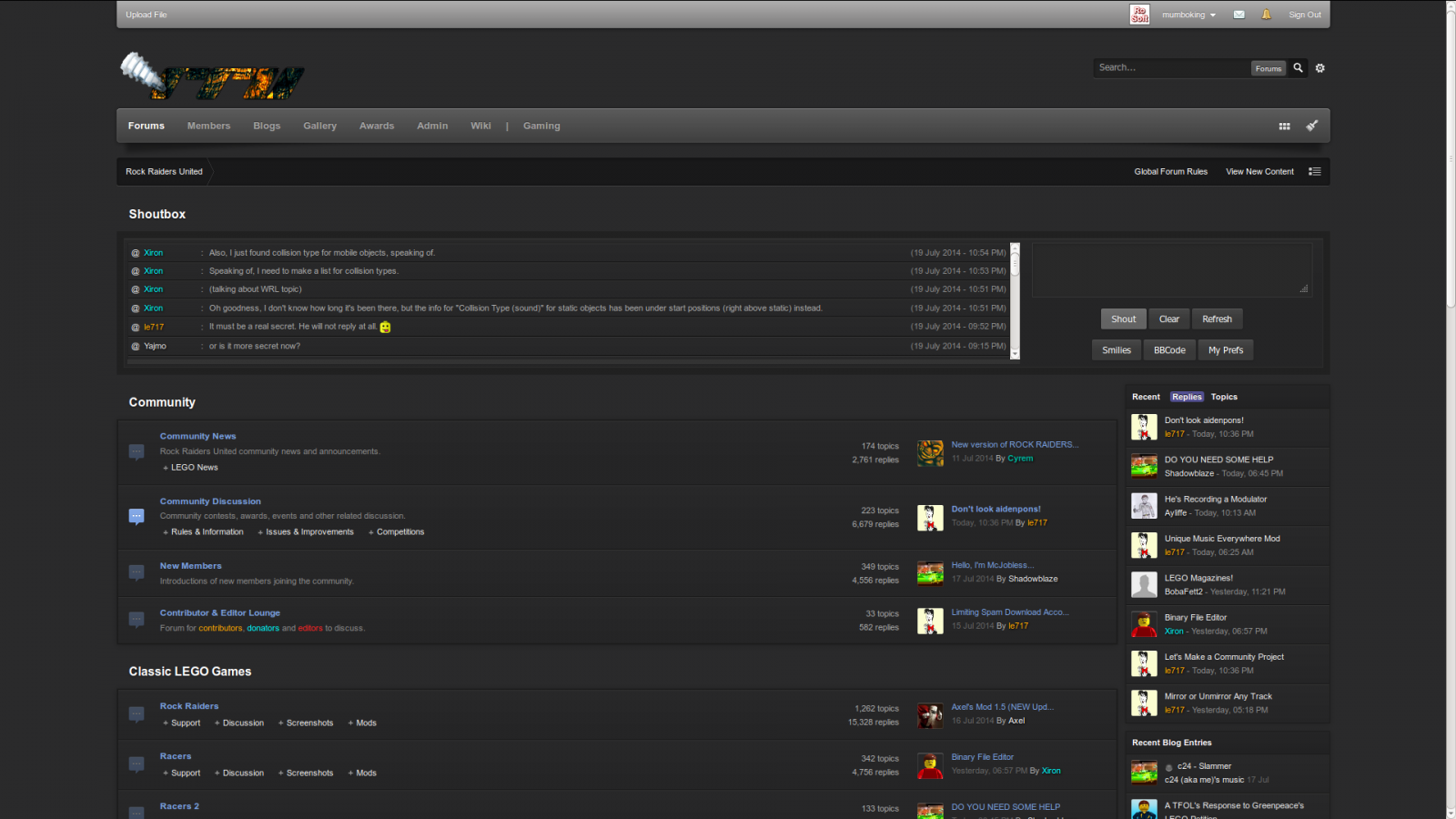Click avatar beside c24 - Slammer blog entry

pyautogui.click(x=1144, y=773)
